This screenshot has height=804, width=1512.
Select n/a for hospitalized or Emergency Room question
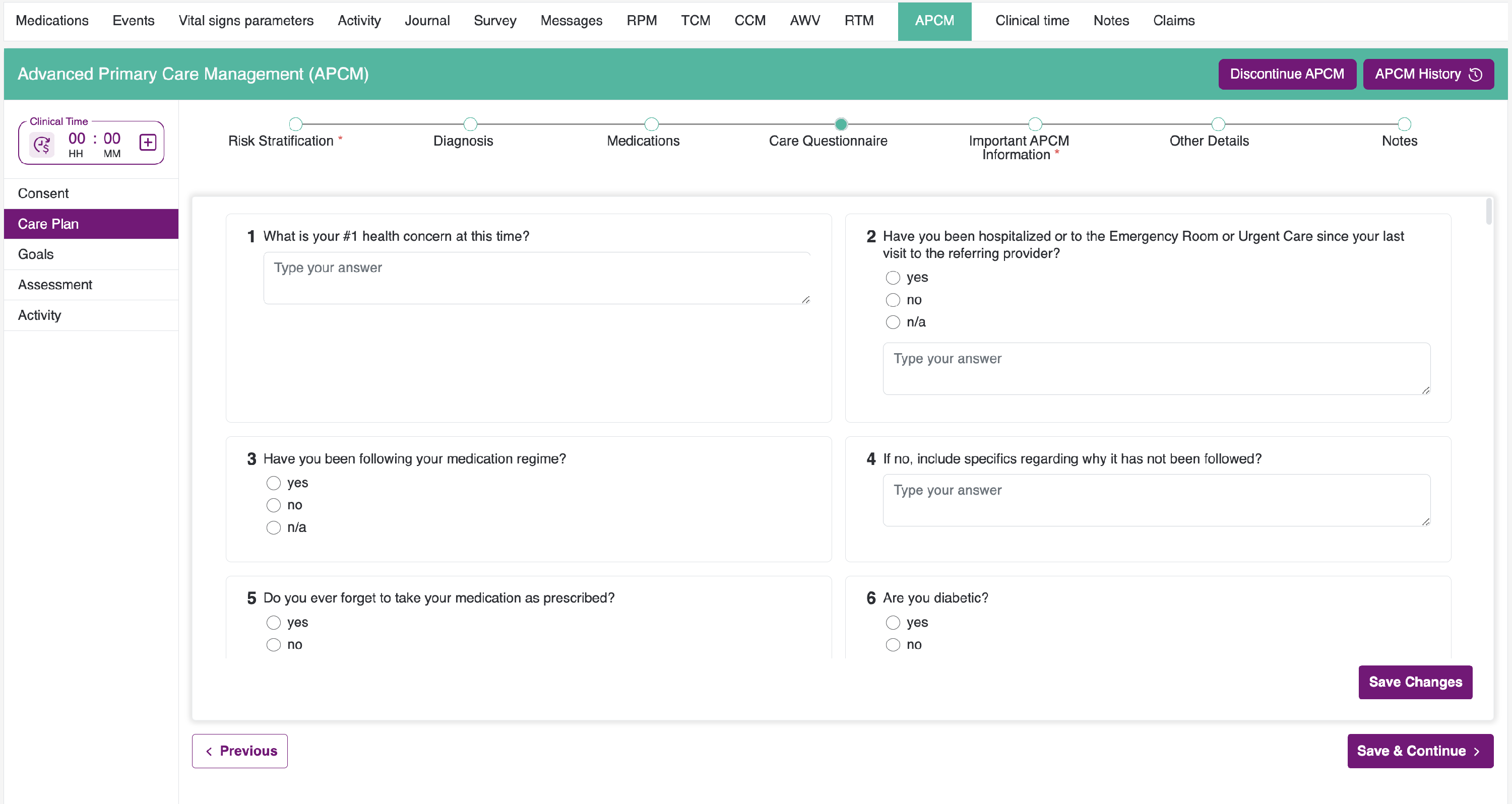pos(893,322)
